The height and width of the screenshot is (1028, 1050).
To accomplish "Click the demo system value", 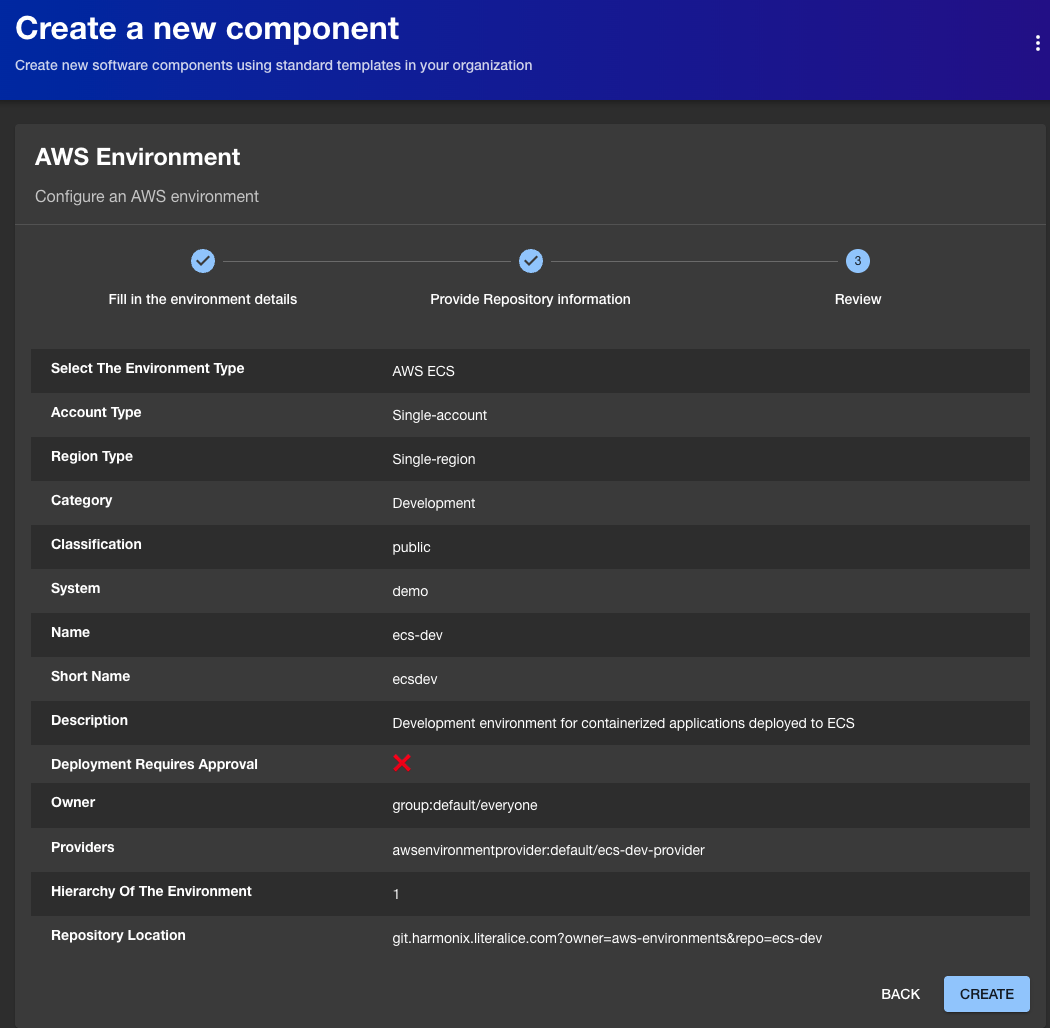I will click(410, 591).
